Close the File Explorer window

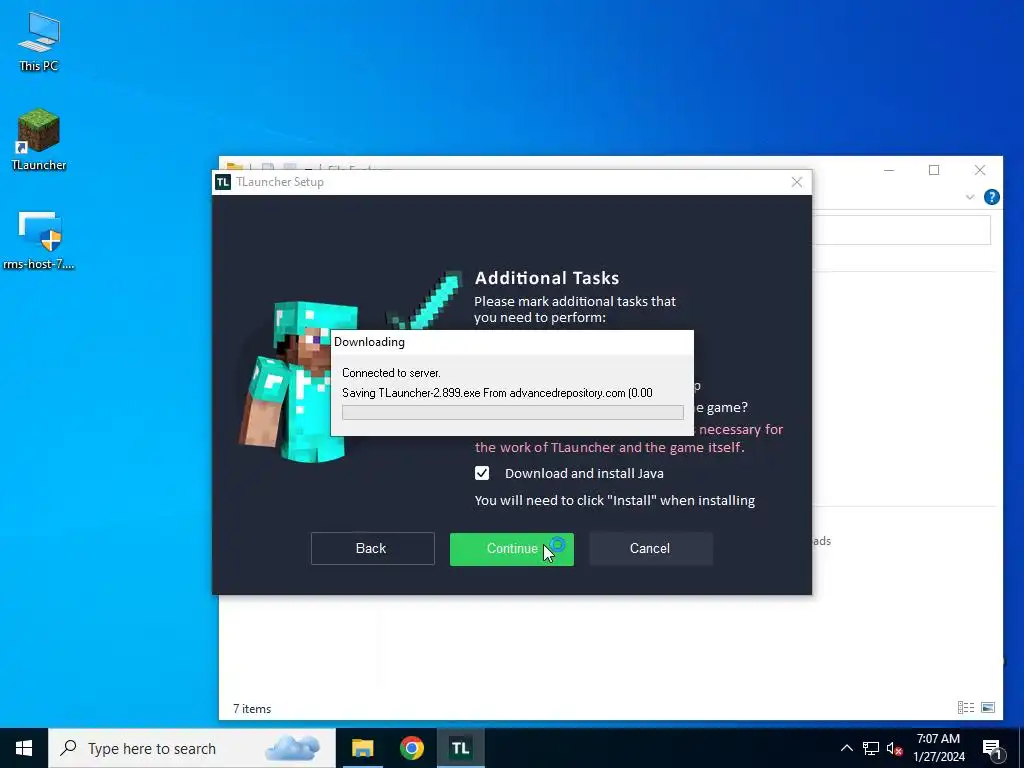[980, 170]
